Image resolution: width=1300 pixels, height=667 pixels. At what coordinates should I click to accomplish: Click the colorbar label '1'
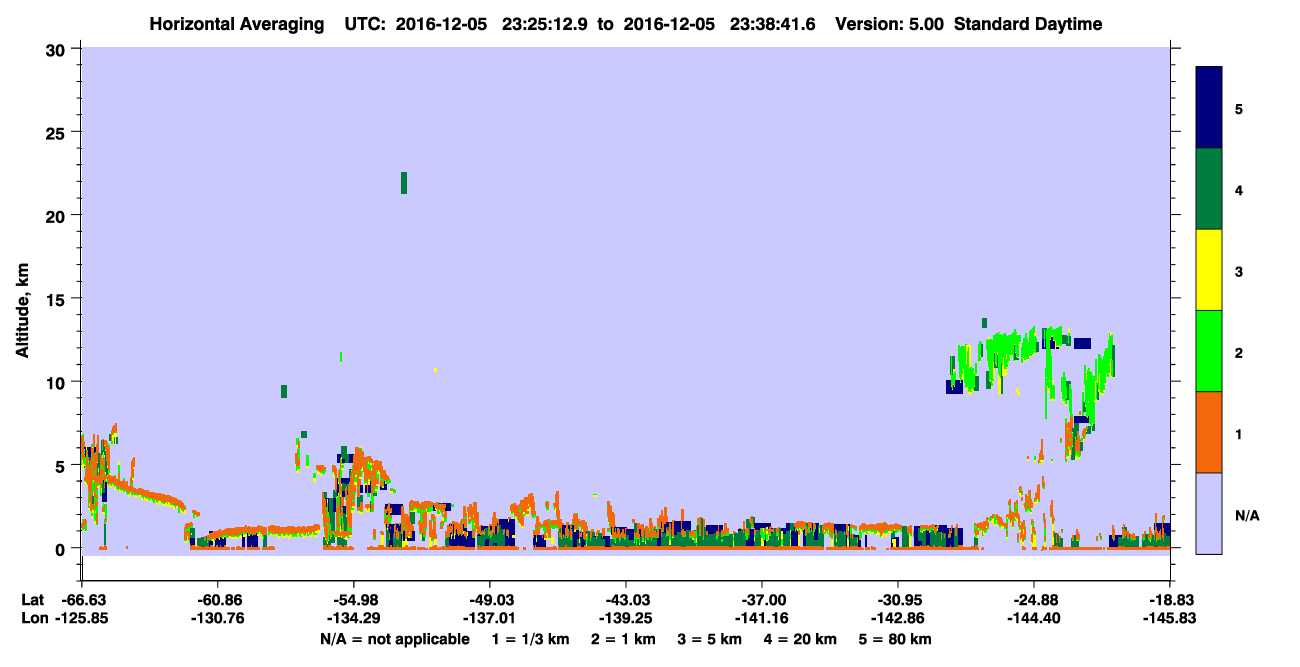point(1238,433)
